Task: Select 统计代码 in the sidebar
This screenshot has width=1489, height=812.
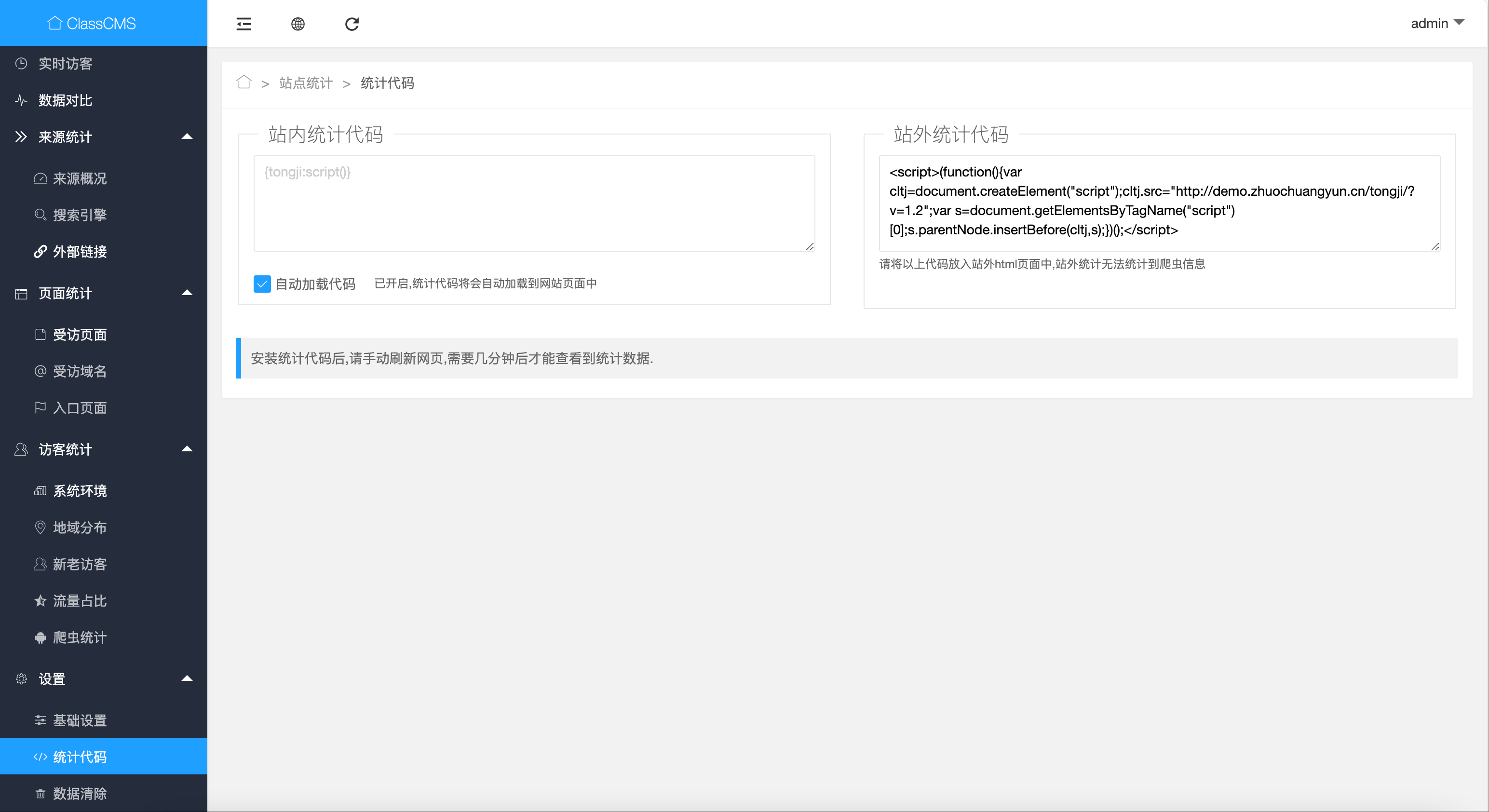Action: 104,757
